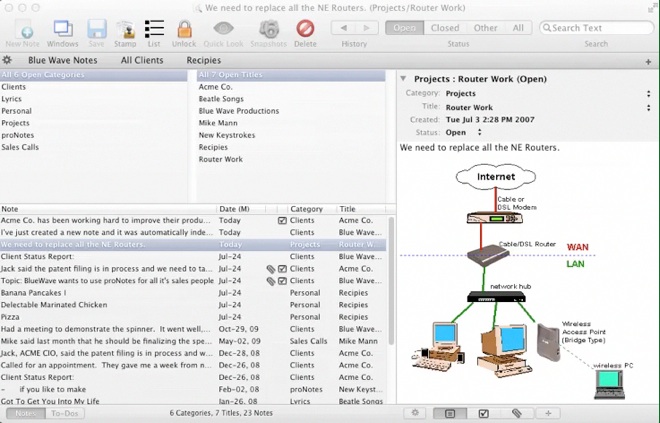Open Recipies bookmark
The width and height of the screenshot is (660, 423).
click(x=204, y=60)
